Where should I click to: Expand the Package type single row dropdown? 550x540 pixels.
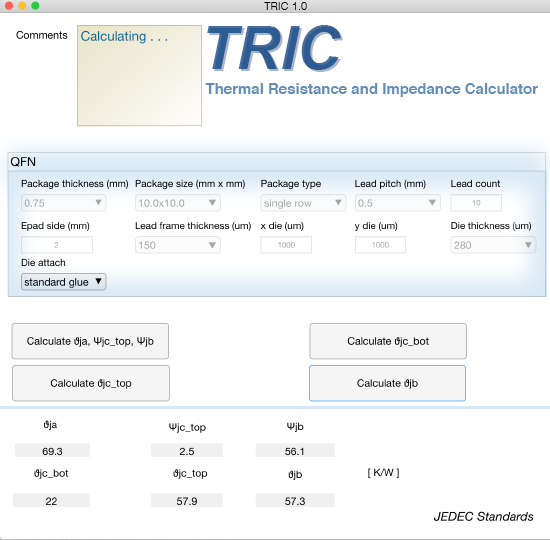(303, 203)
